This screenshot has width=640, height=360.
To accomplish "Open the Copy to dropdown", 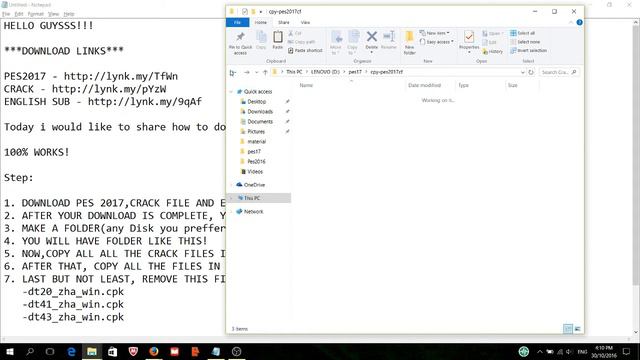I will coord(353,42).
